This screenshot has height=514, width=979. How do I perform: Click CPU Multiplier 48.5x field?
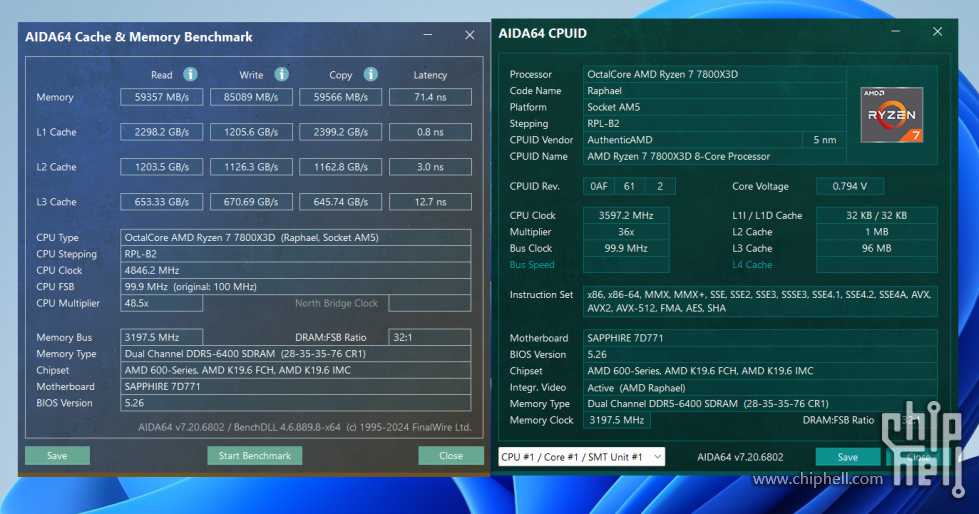(161, 303)
